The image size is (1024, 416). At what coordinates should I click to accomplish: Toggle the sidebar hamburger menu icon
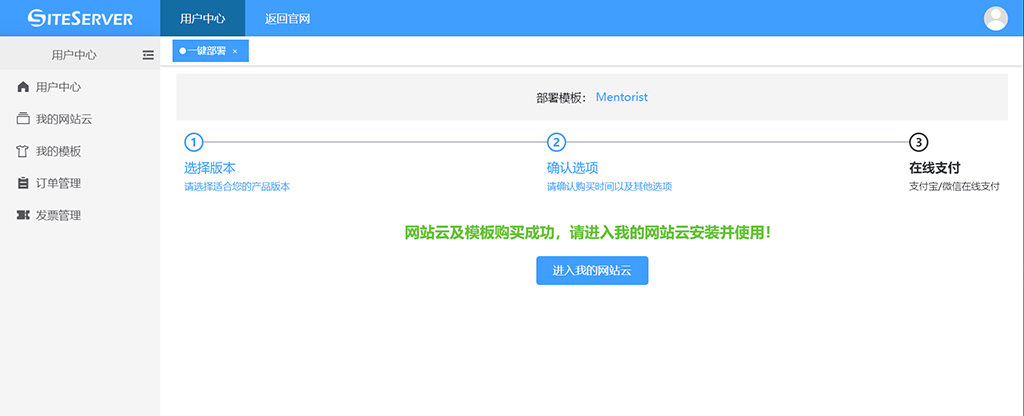148,55
